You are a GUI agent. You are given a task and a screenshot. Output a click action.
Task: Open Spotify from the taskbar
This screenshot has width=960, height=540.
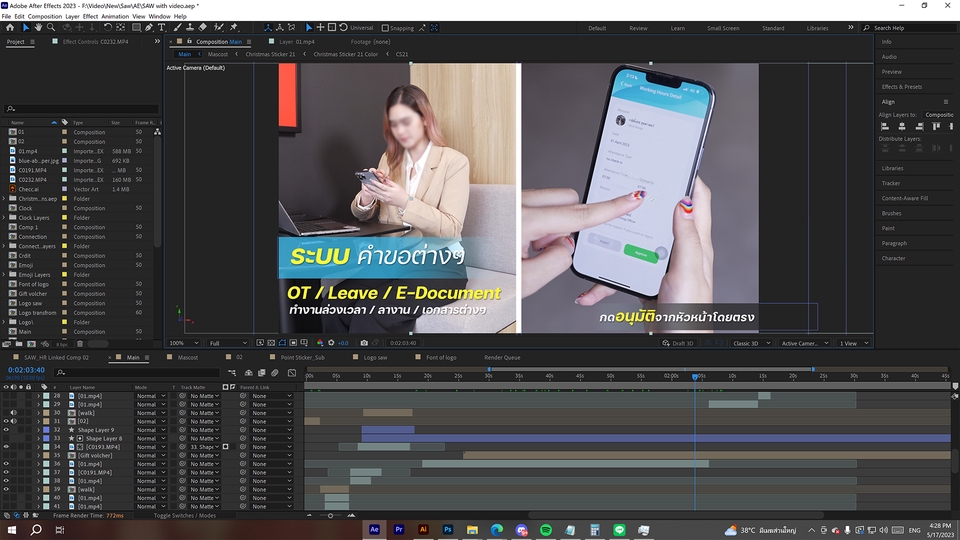546,530
